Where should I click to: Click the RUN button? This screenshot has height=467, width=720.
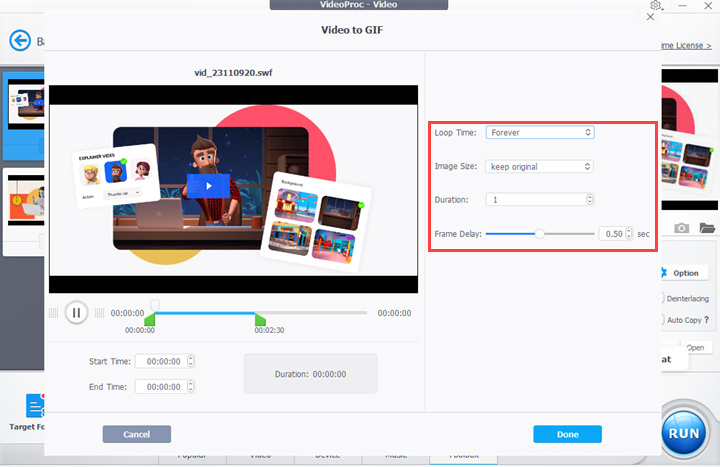[684, 433]
